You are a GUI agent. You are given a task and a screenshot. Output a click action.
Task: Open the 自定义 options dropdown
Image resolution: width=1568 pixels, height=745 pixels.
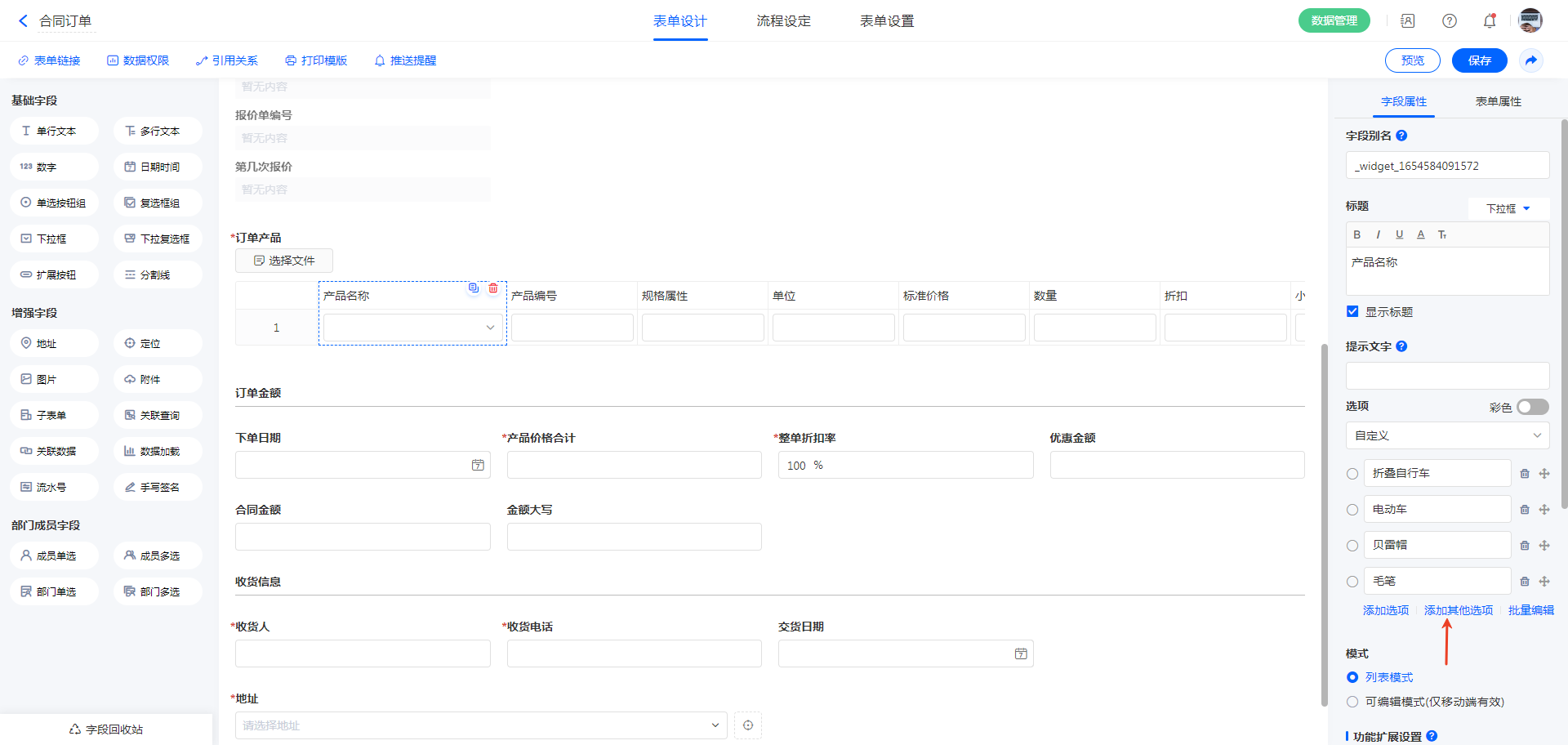coord(1447,436)
